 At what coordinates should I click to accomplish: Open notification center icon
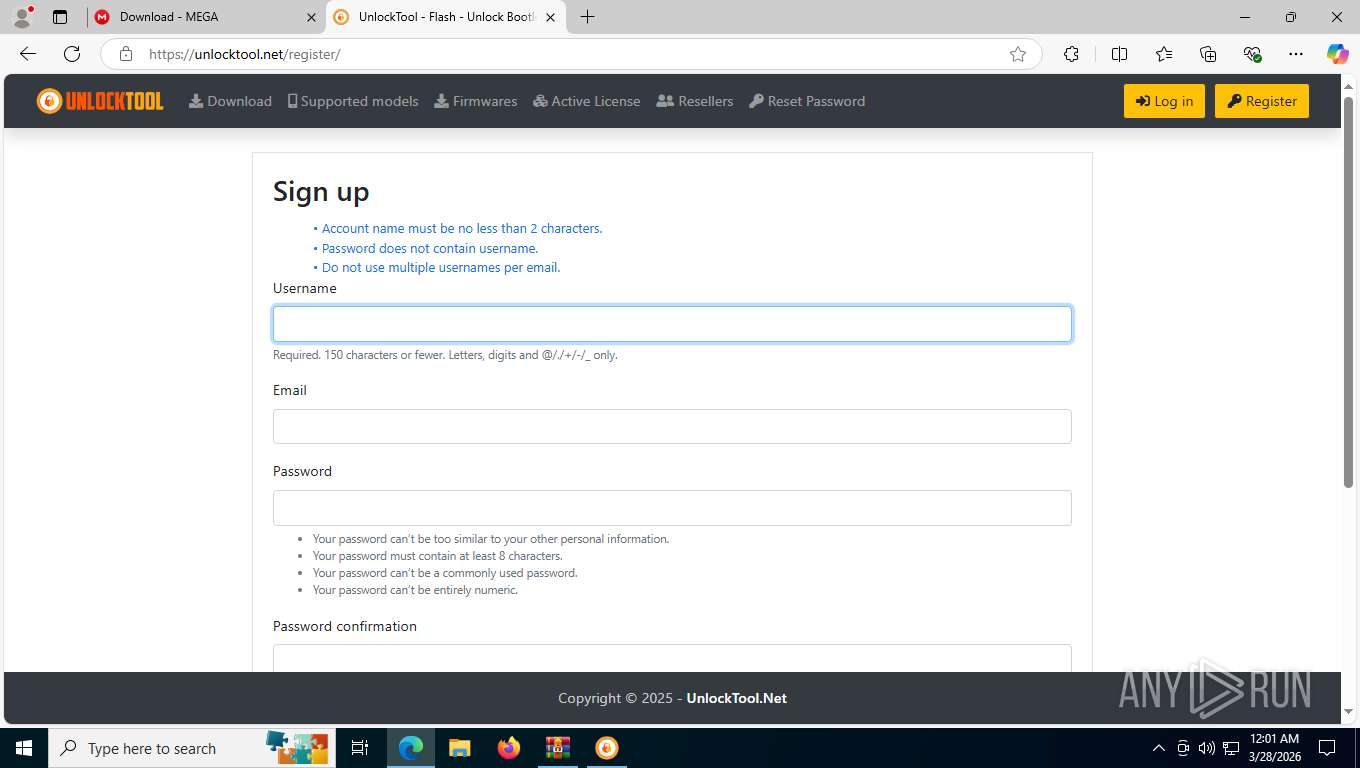tap(1327, 748)
